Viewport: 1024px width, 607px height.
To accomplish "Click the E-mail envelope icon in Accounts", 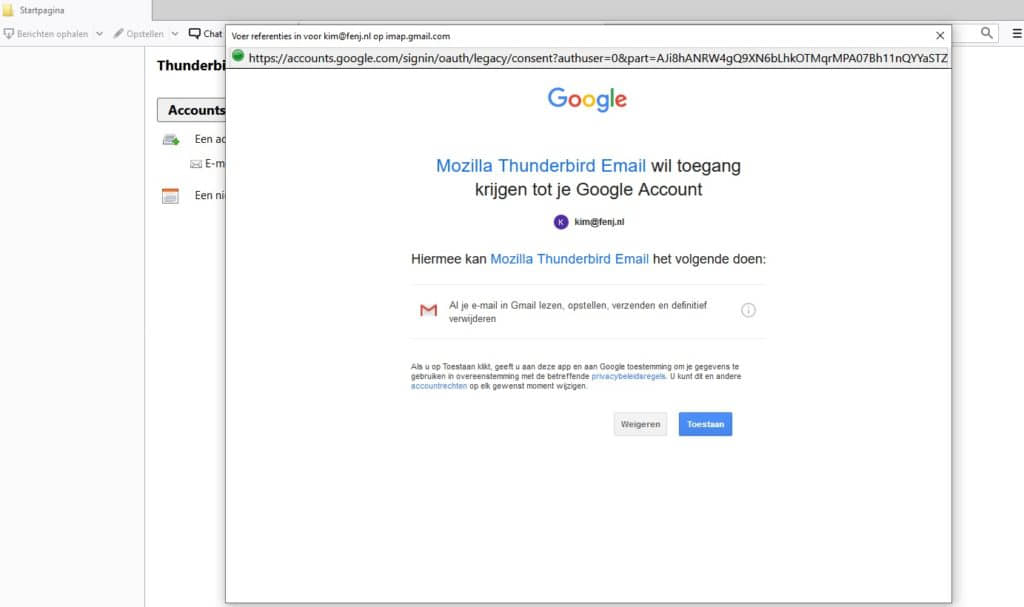I will pyautogui.click(x=196, y=164).
